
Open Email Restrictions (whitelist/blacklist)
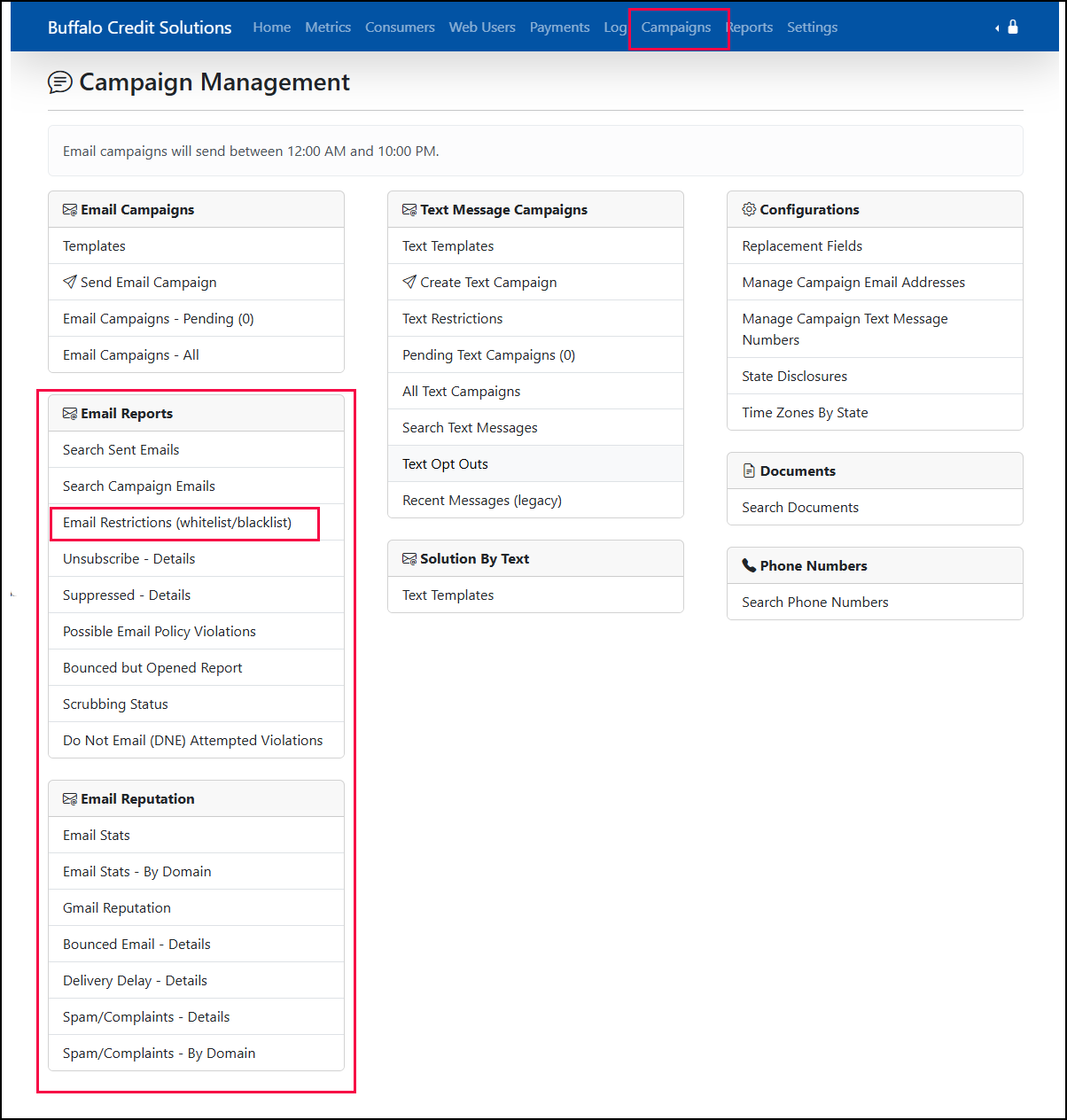tap(196, 523)
